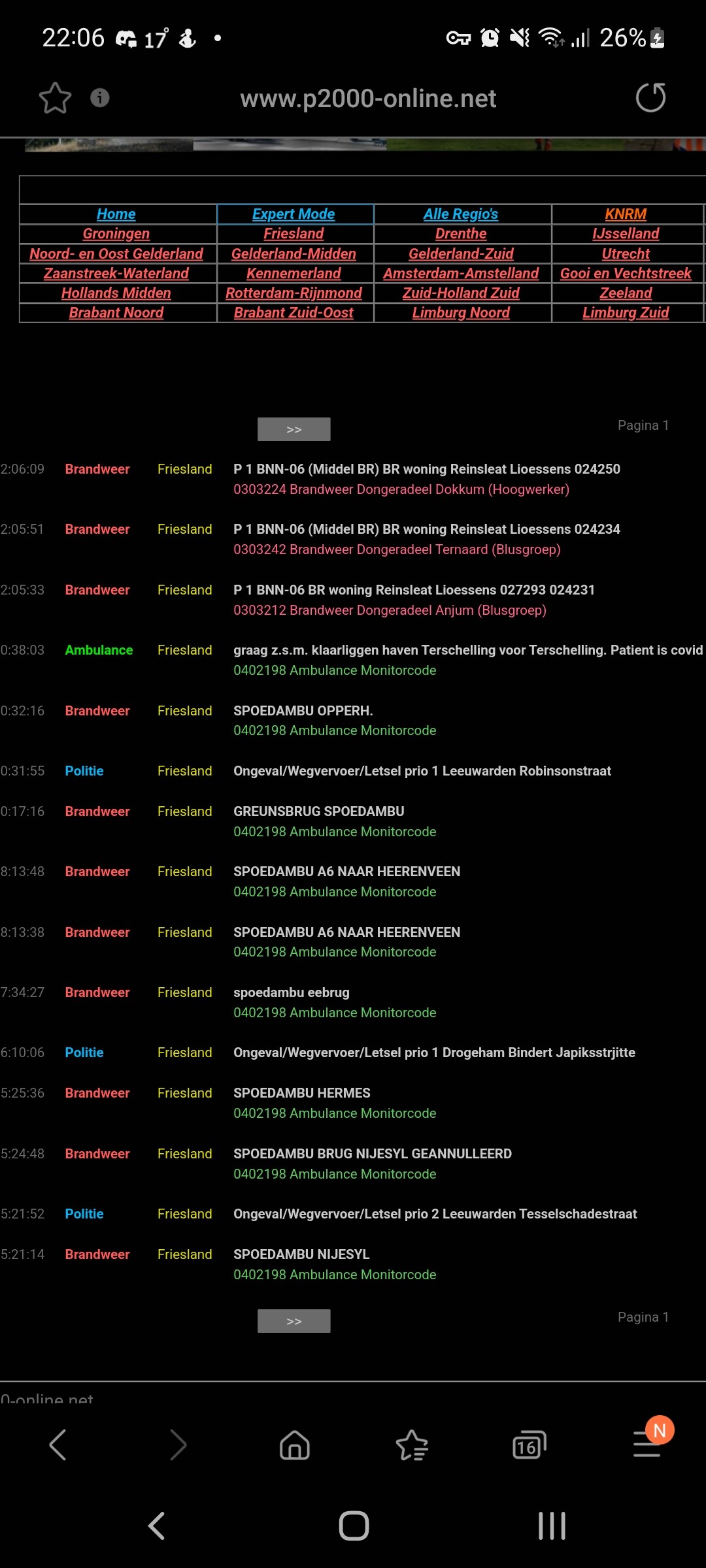
Task: Open Hollands Midden region
Action: point(116,293)
